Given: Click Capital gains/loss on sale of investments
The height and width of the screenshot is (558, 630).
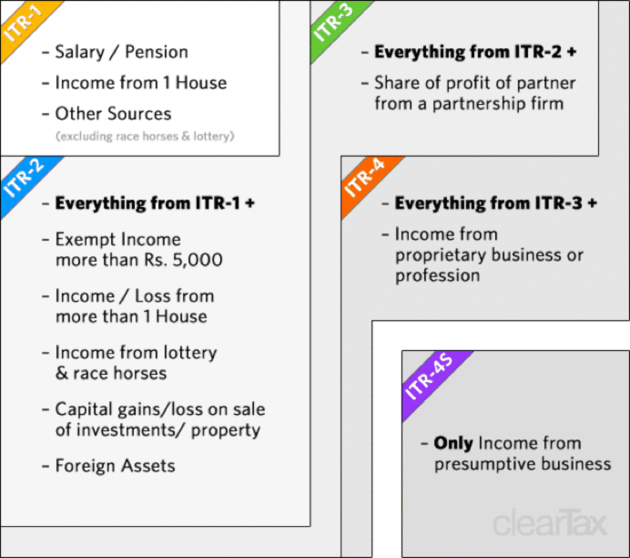Looking at the screenshot, I should (x=160, y=419).
